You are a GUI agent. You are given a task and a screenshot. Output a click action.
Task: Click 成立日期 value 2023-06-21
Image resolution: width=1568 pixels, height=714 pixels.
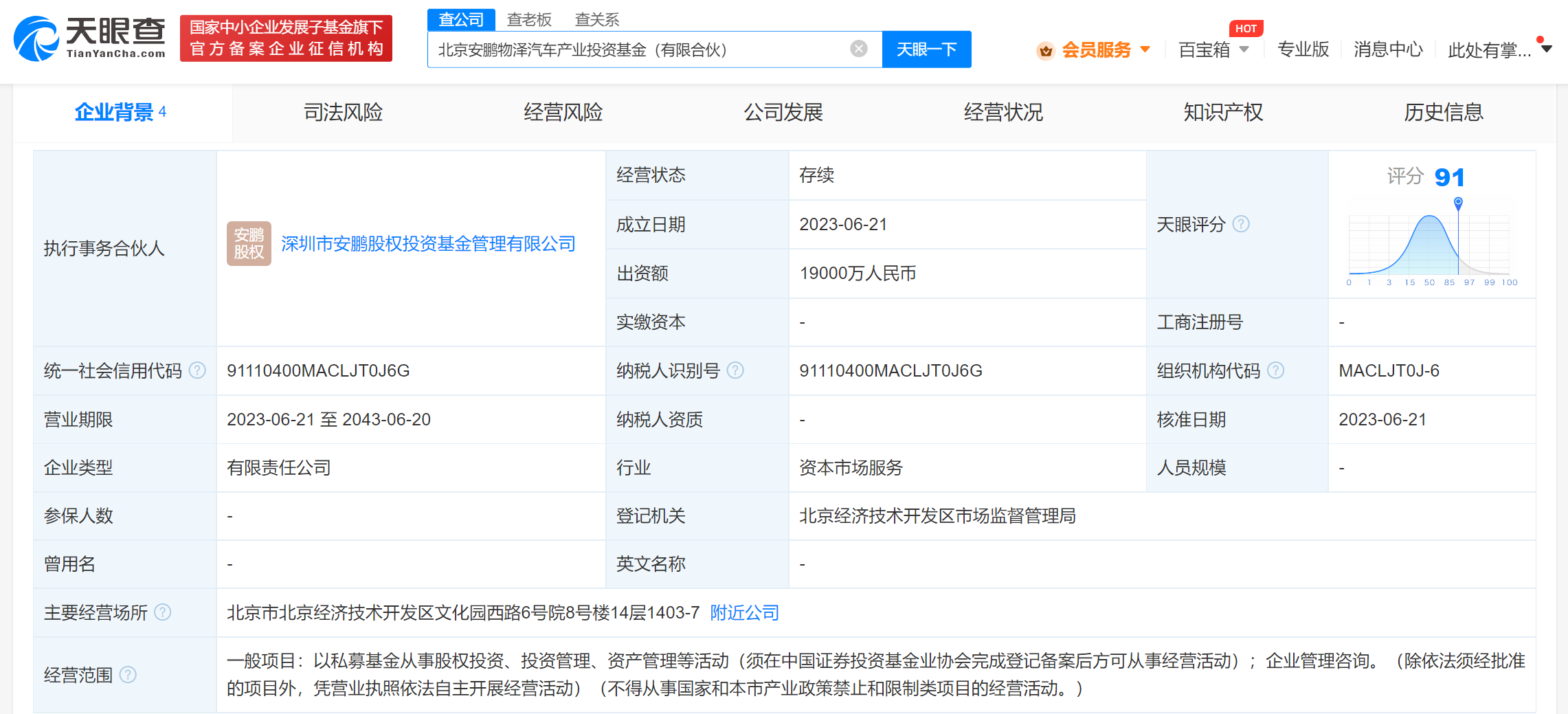843,224
